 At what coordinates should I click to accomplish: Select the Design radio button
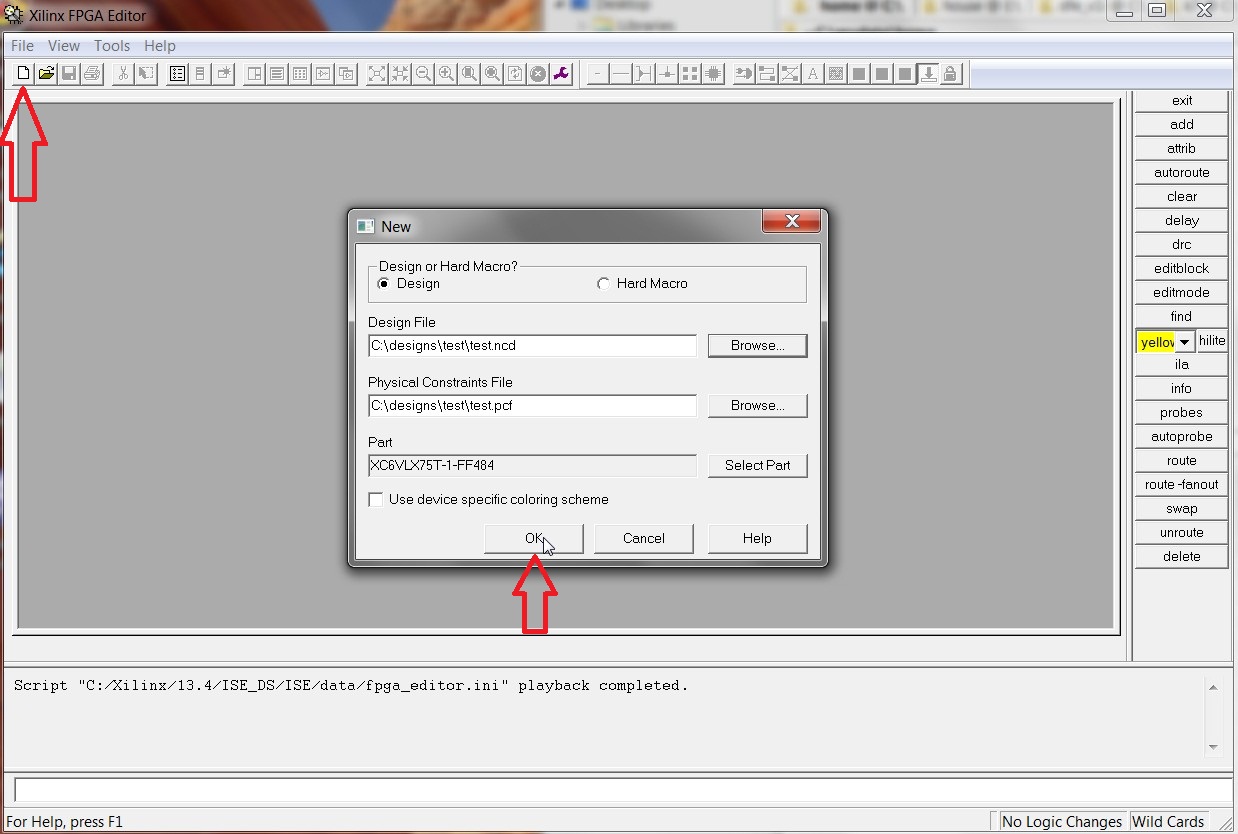384,283
